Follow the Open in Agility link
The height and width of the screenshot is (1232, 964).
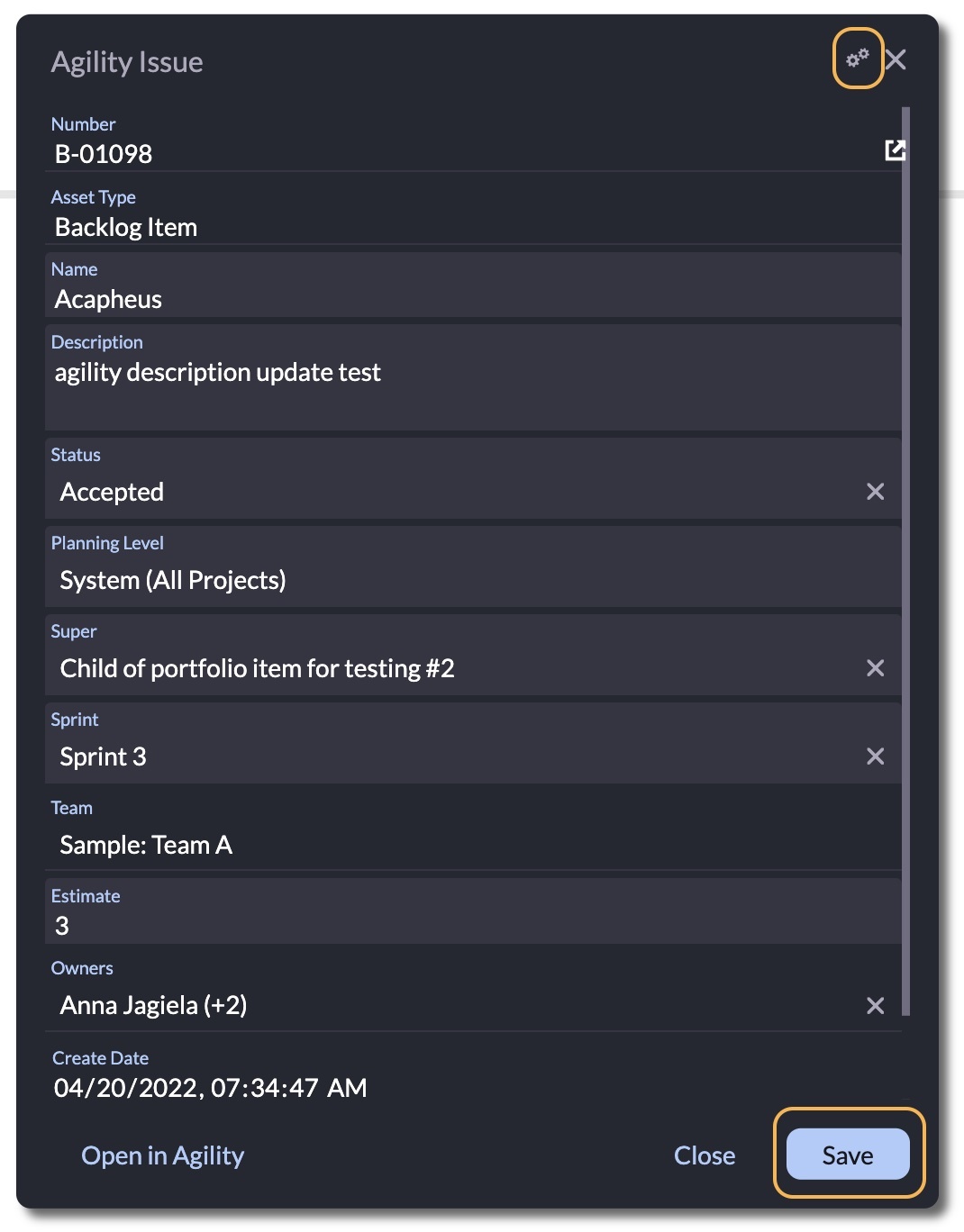coord(162,1155)
